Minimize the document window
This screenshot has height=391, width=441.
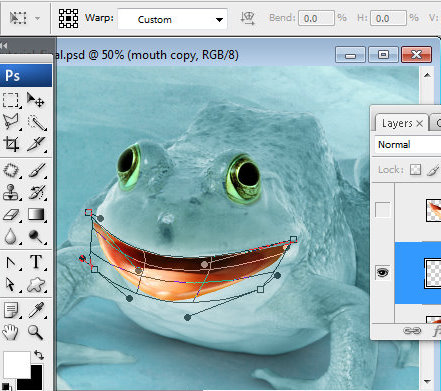click(x=350, y=55)
